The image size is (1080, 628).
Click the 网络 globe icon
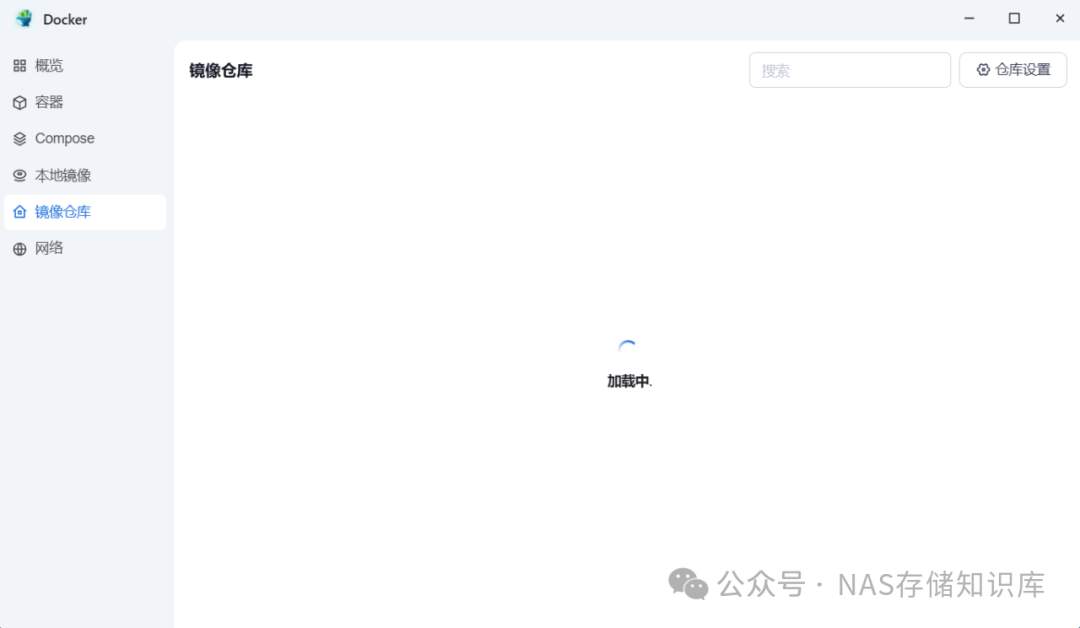(x=19, y=249)
